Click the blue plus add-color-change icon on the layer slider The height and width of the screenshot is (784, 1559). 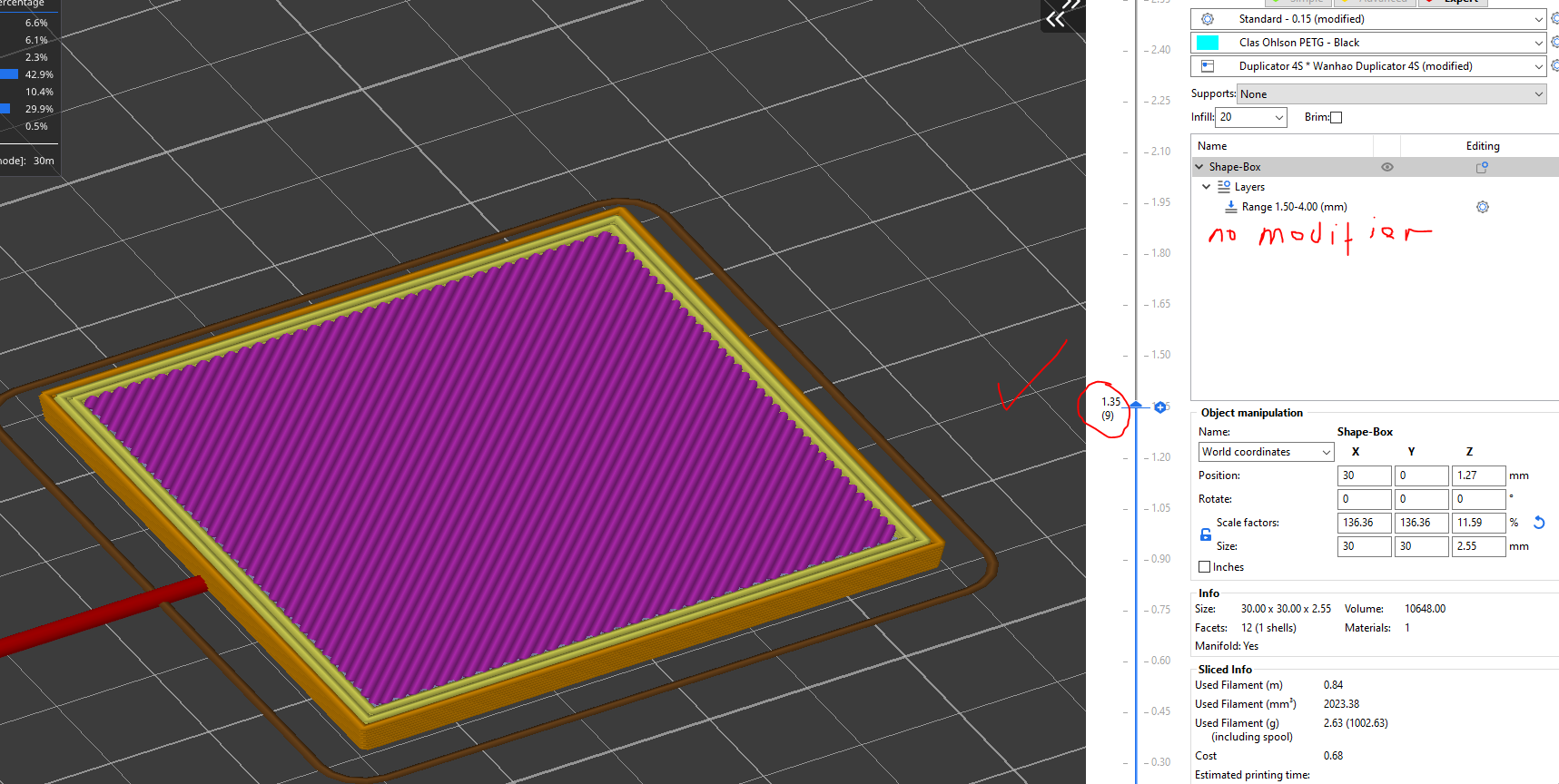click(x=1160, y=407)
